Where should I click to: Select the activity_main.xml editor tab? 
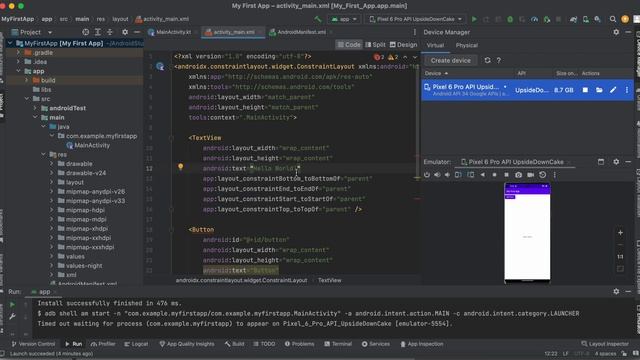234,32
